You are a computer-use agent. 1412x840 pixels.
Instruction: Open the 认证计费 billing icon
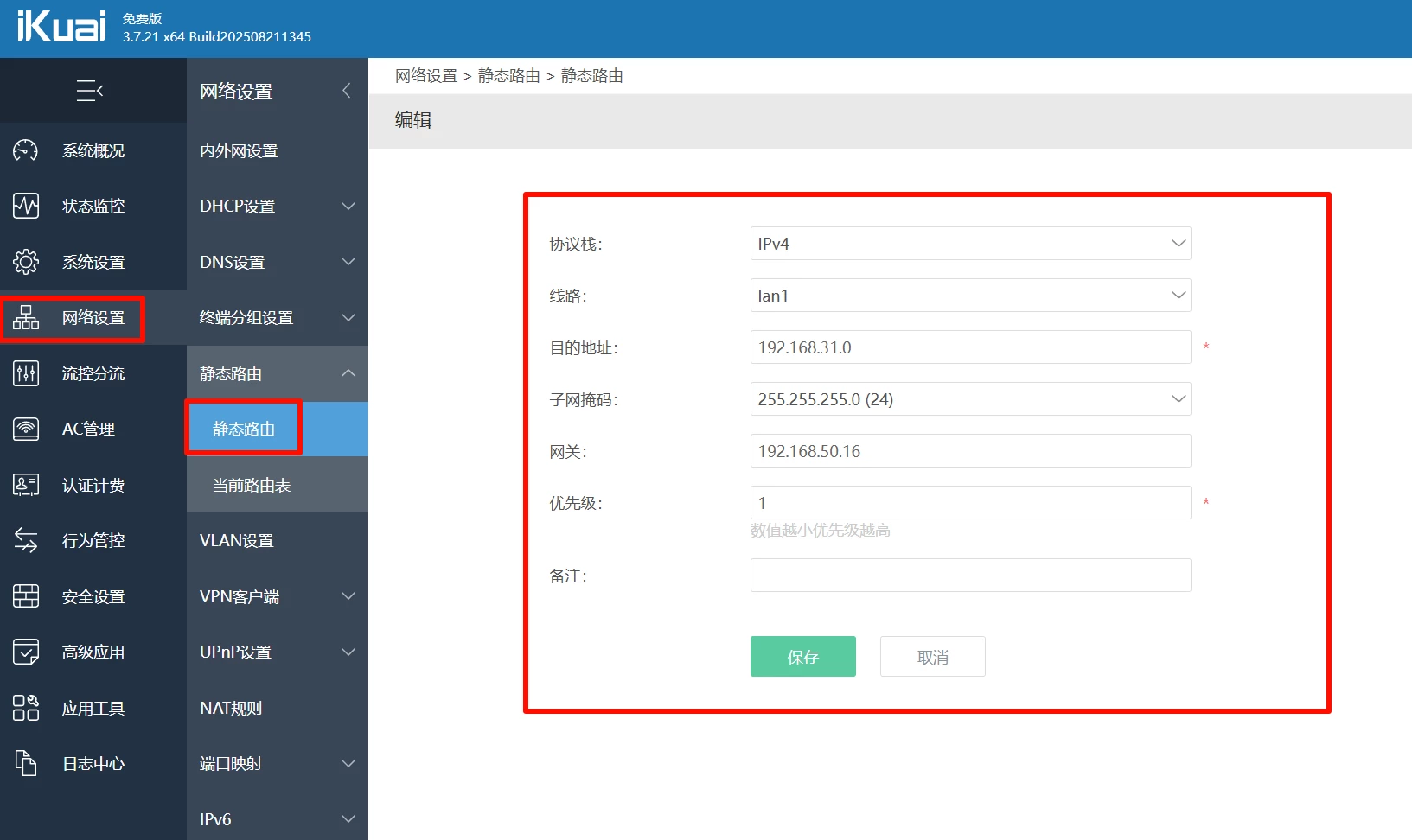tap(26, 485)
